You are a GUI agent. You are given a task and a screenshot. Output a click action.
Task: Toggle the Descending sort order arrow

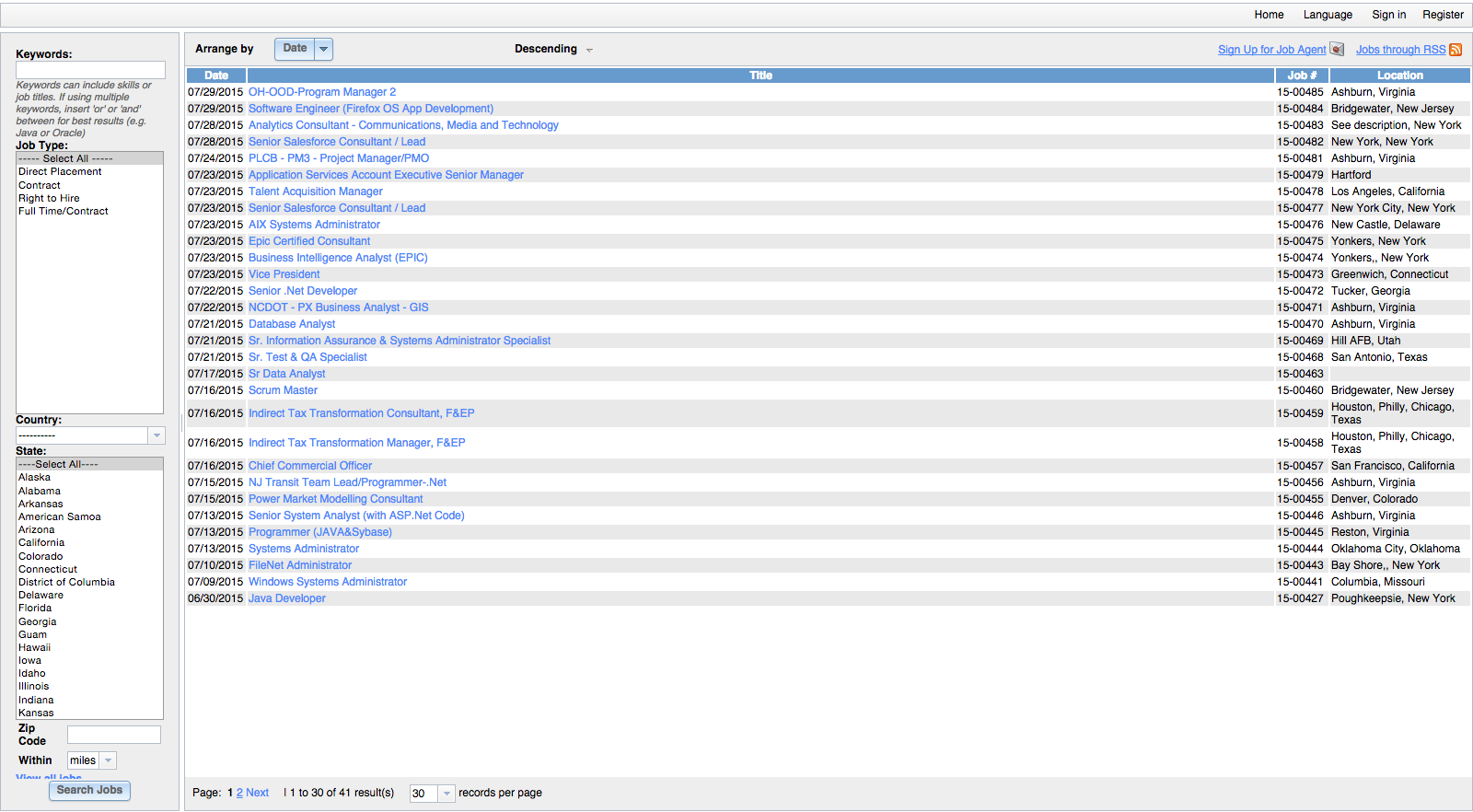(589, 51)
